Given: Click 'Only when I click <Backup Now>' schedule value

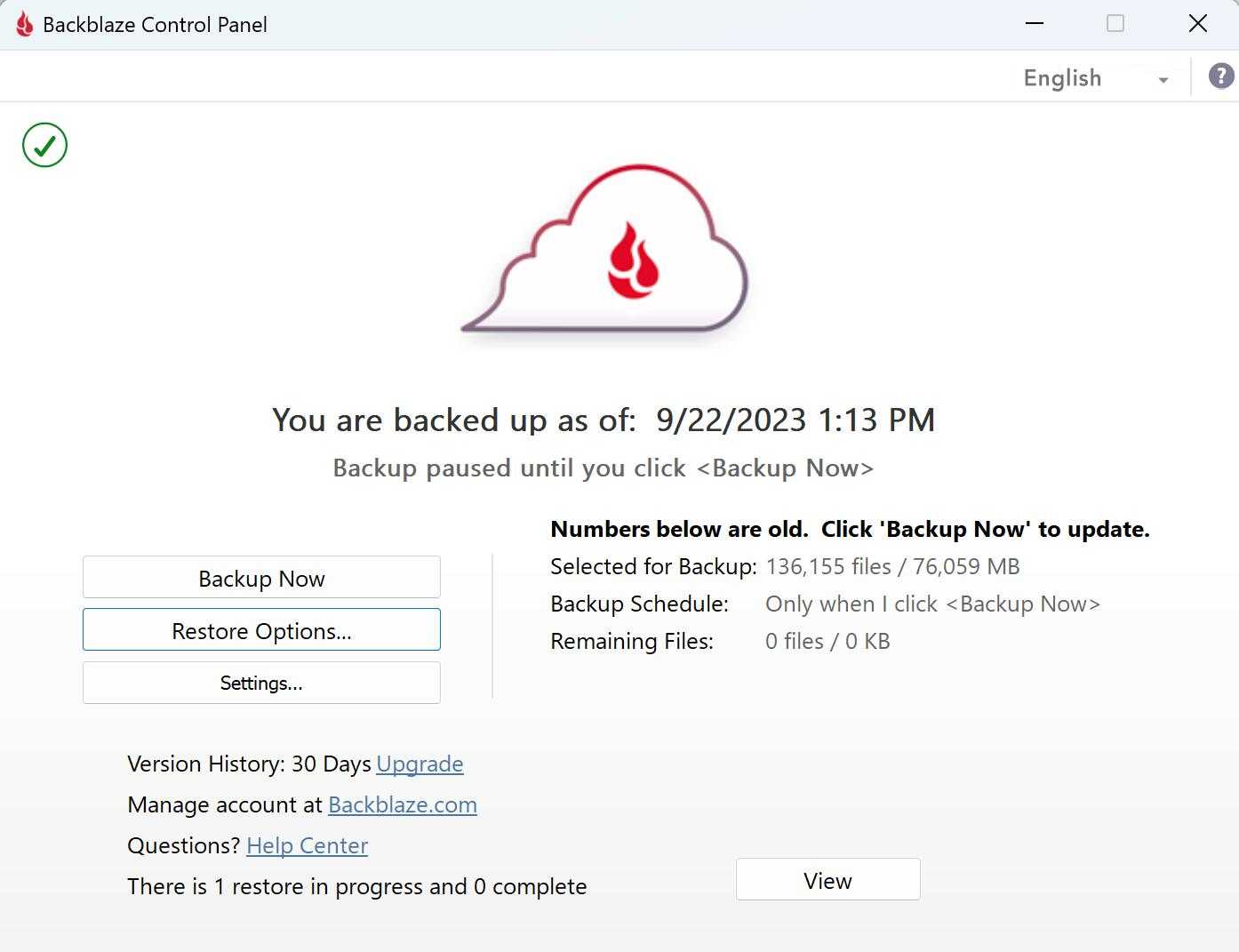Looking at the screenshot, I should (932, 604).
